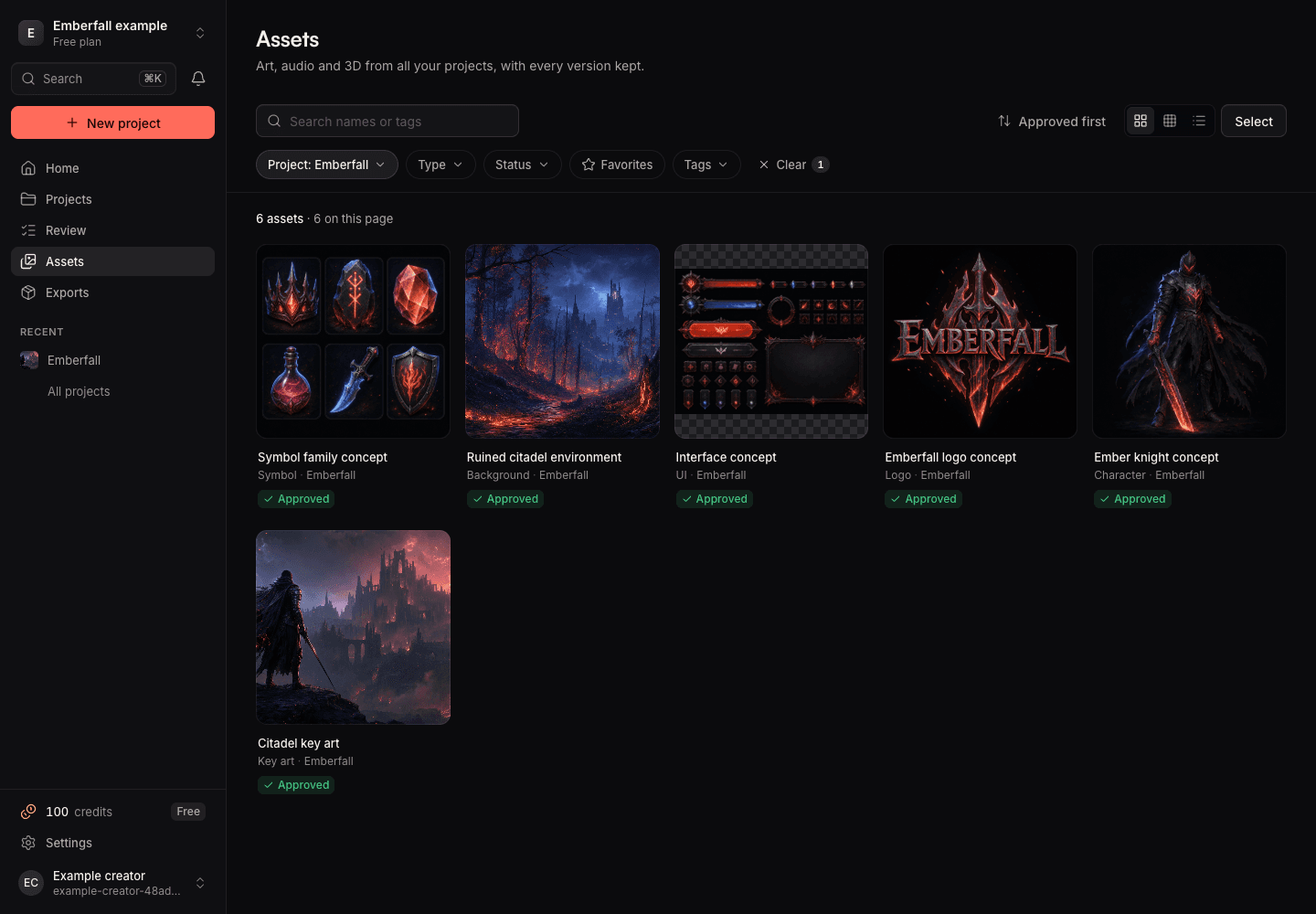This screenshot has width=1316, height=914.
Task: Open the Project: Emberfall filter dropdown
Action: pyautogui.click(x=327, y=165)
